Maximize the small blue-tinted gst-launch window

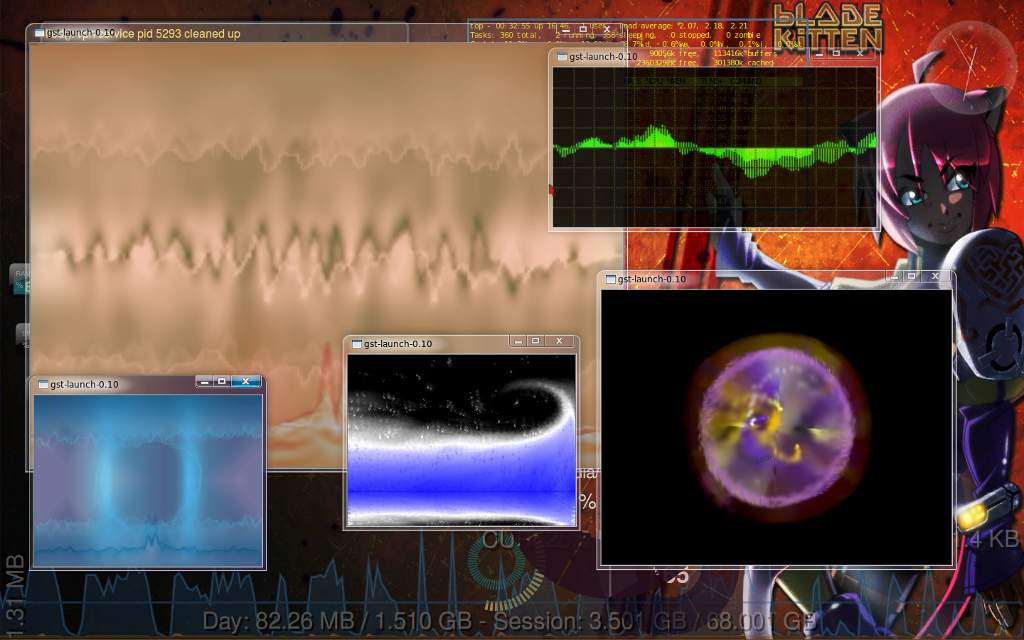[222, 381]
